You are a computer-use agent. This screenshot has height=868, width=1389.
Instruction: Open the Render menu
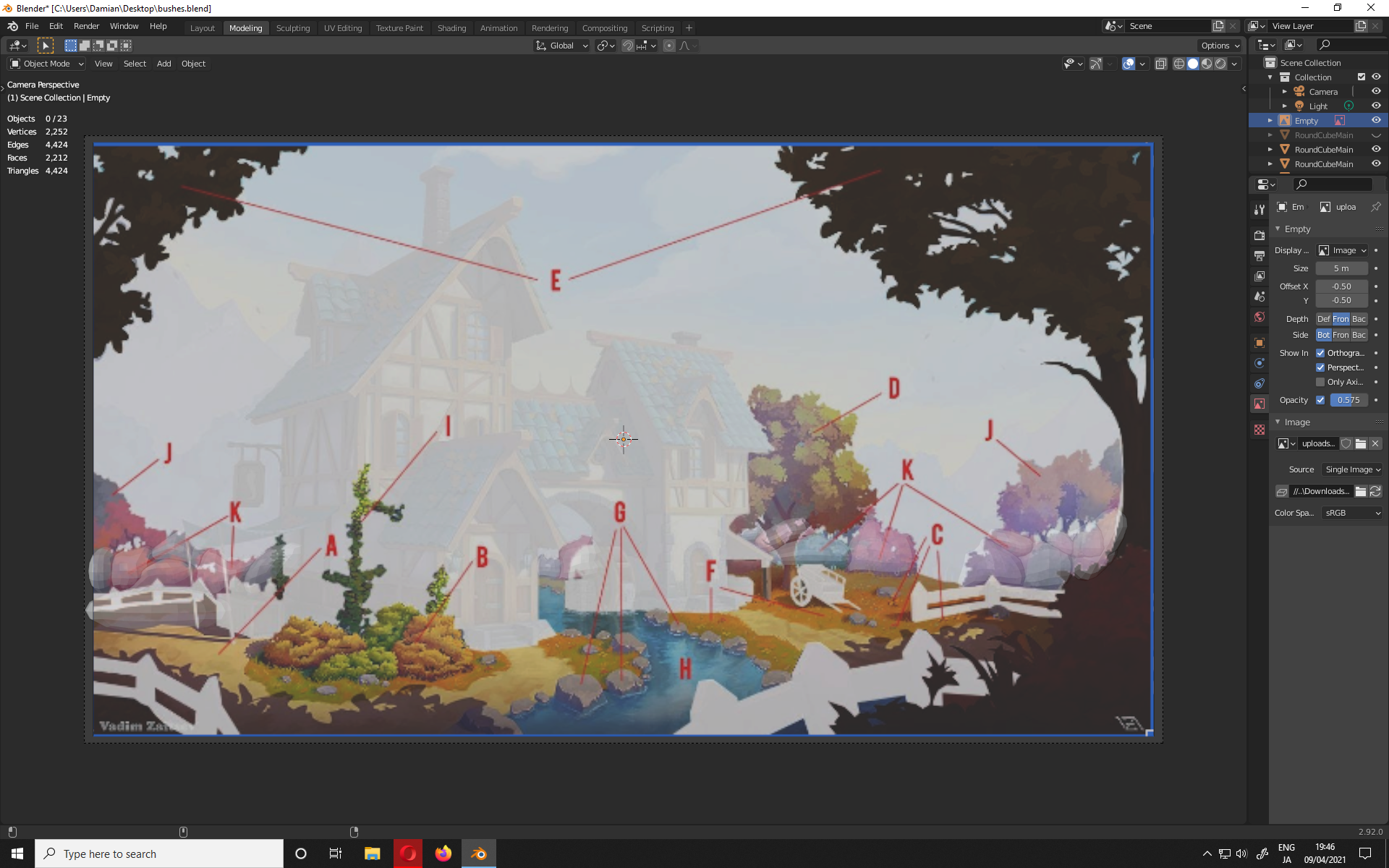pos(86,26)
